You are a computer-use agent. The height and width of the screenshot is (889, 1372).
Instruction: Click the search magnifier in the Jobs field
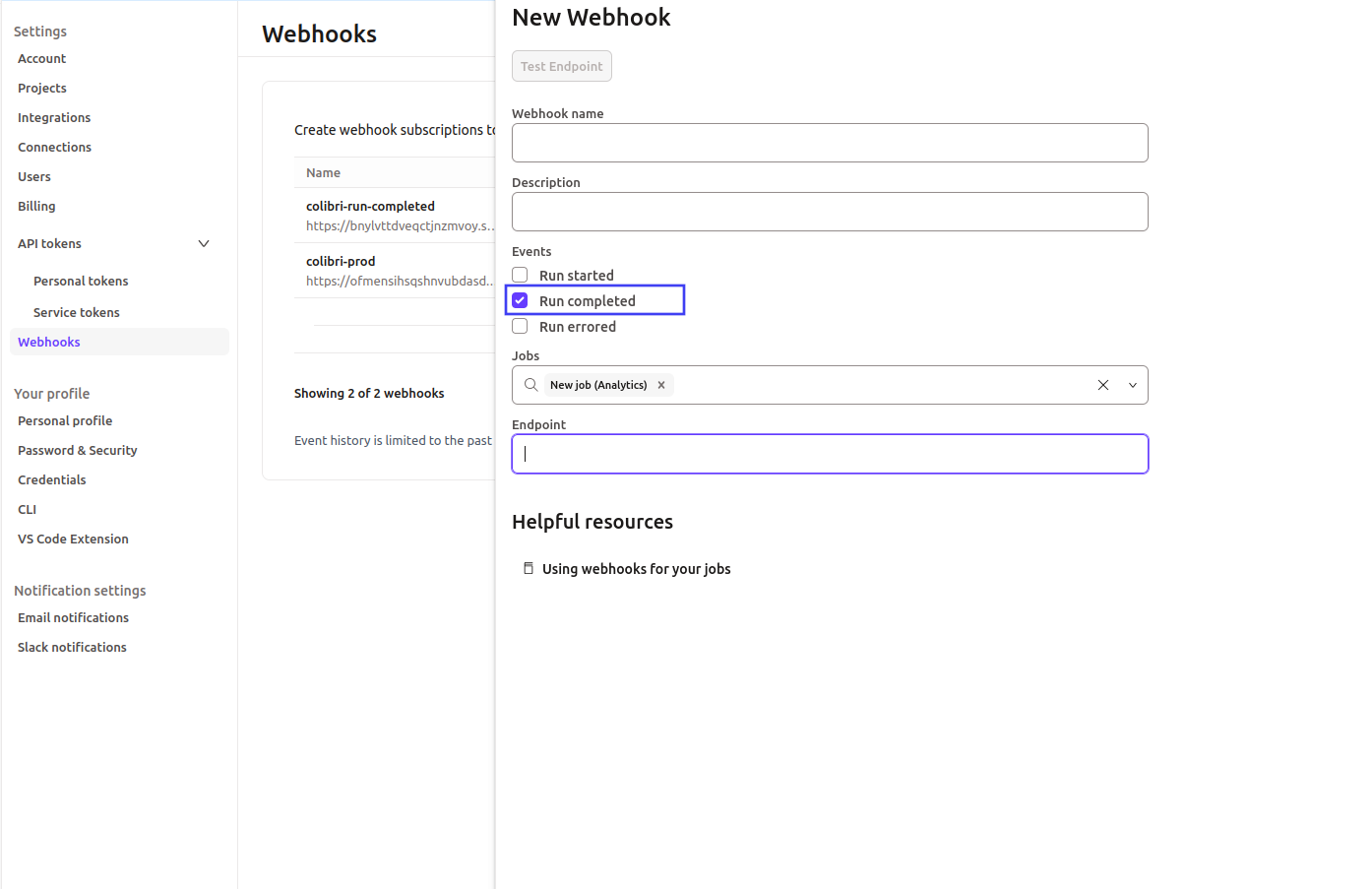pos(531,385)
